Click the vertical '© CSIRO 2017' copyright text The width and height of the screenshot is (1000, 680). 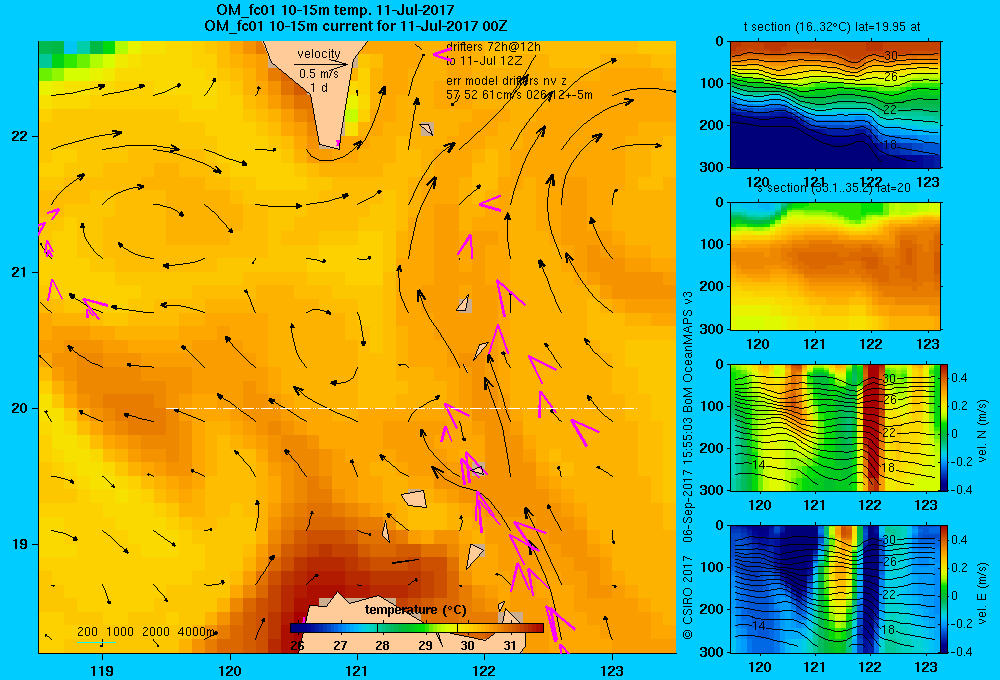[688, 597]
